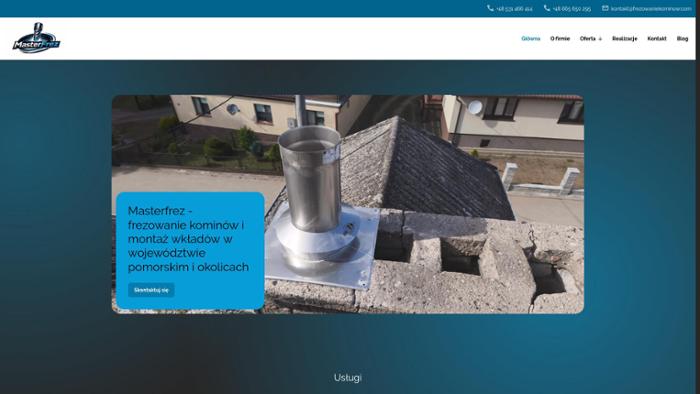The height and width of the screenshot is (394, 700).
Task: Click the second phone handset icon
Action: (x=547, y=8)
